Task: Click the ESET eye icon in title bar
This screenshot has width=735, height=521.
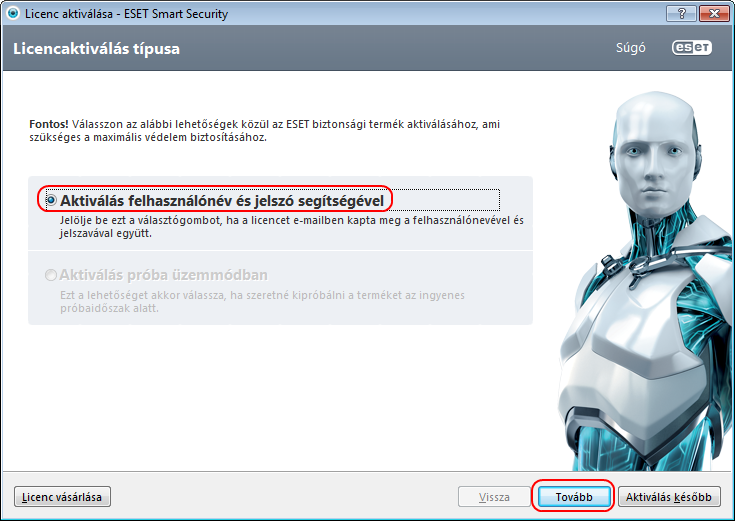Action: tap(13, 13)
